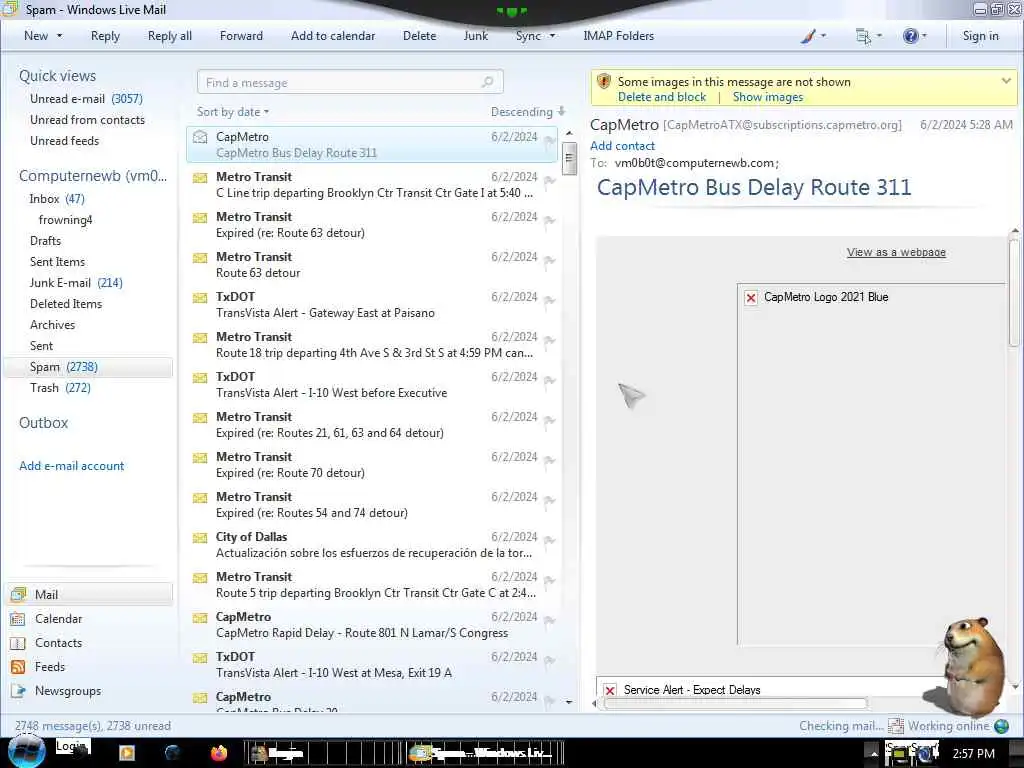Open IMAP Folders from the toolbar
This screenshot has height=768, width=1024.
pyautogui.click(x=618, y=36)
